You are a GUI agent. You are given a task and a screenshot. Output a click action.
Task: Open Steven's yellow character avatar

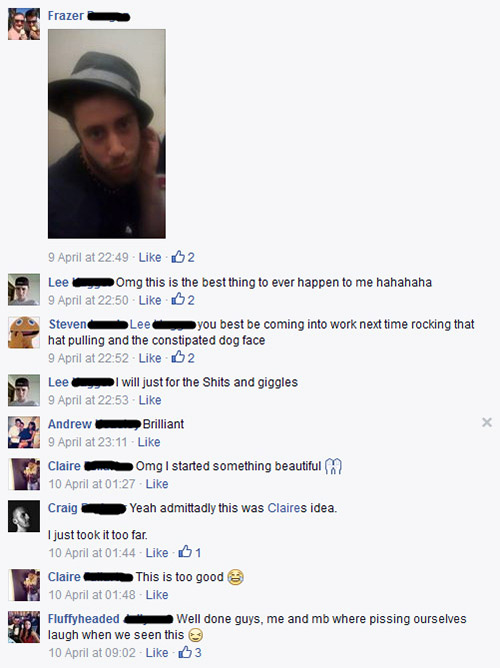pos(24,332)
